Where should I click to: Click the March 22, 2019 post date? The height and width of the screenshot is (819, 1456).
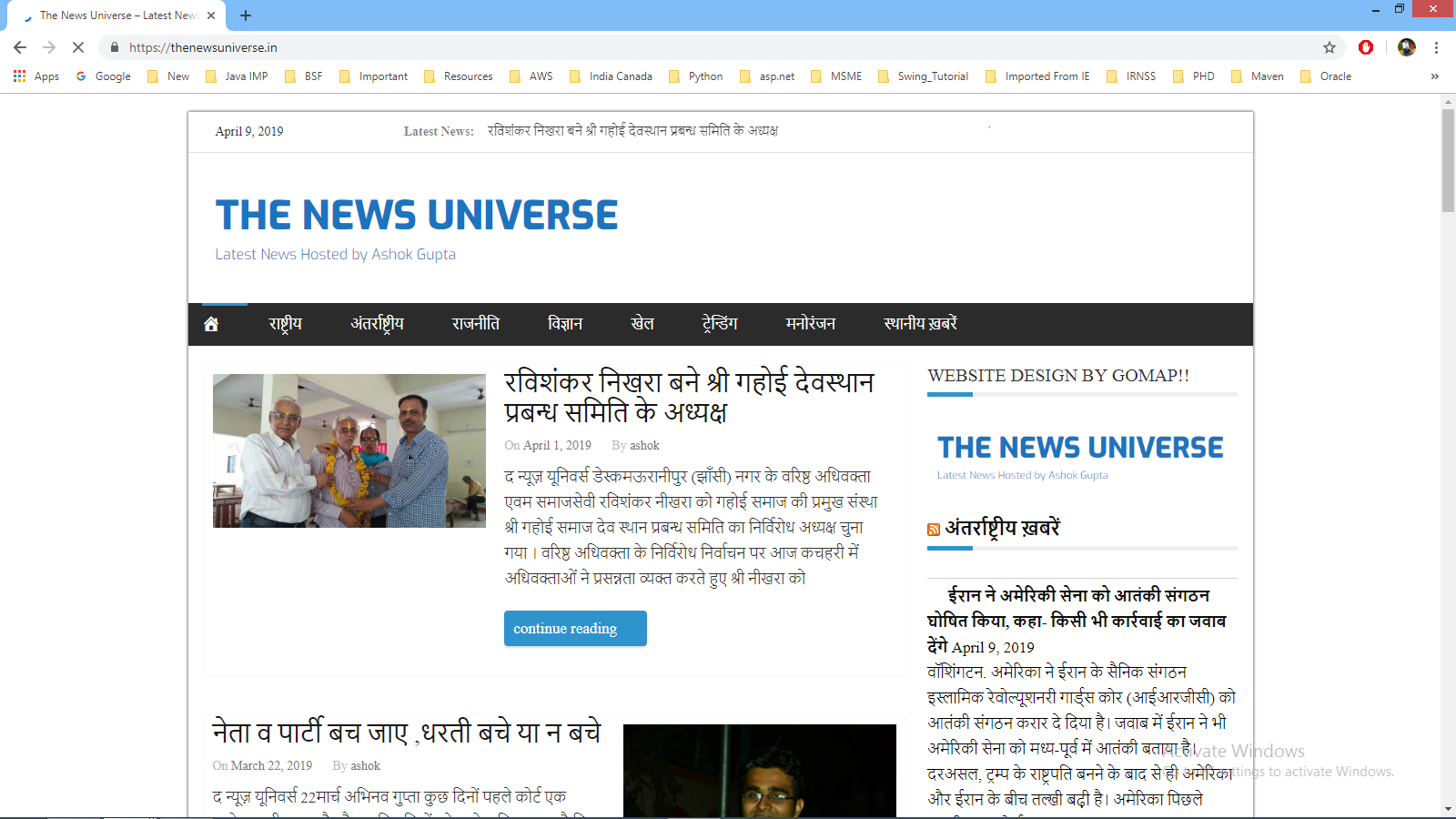[271, 765]
